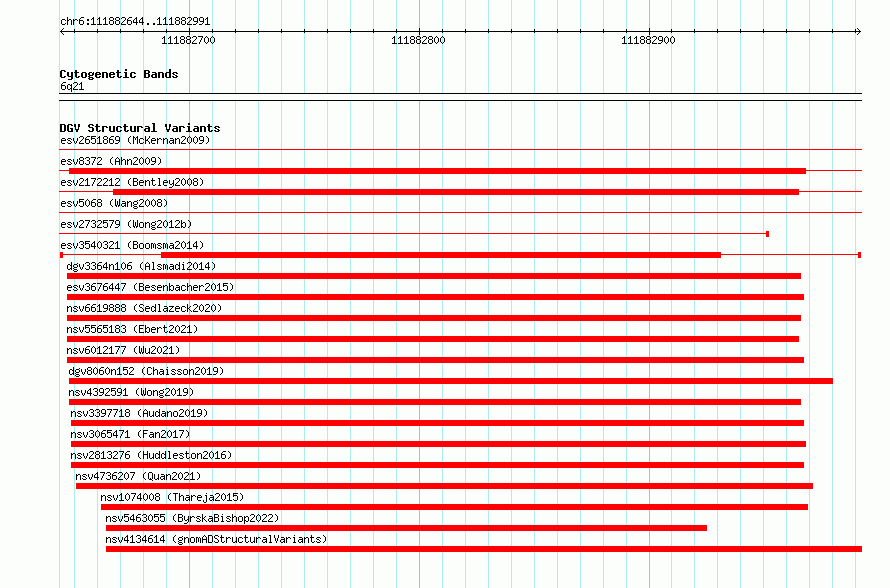Open variant dgv3364n106 (Alsmadi2014) label
The image size is (890, 588).
pyautogui.click(x=141, y=266)
